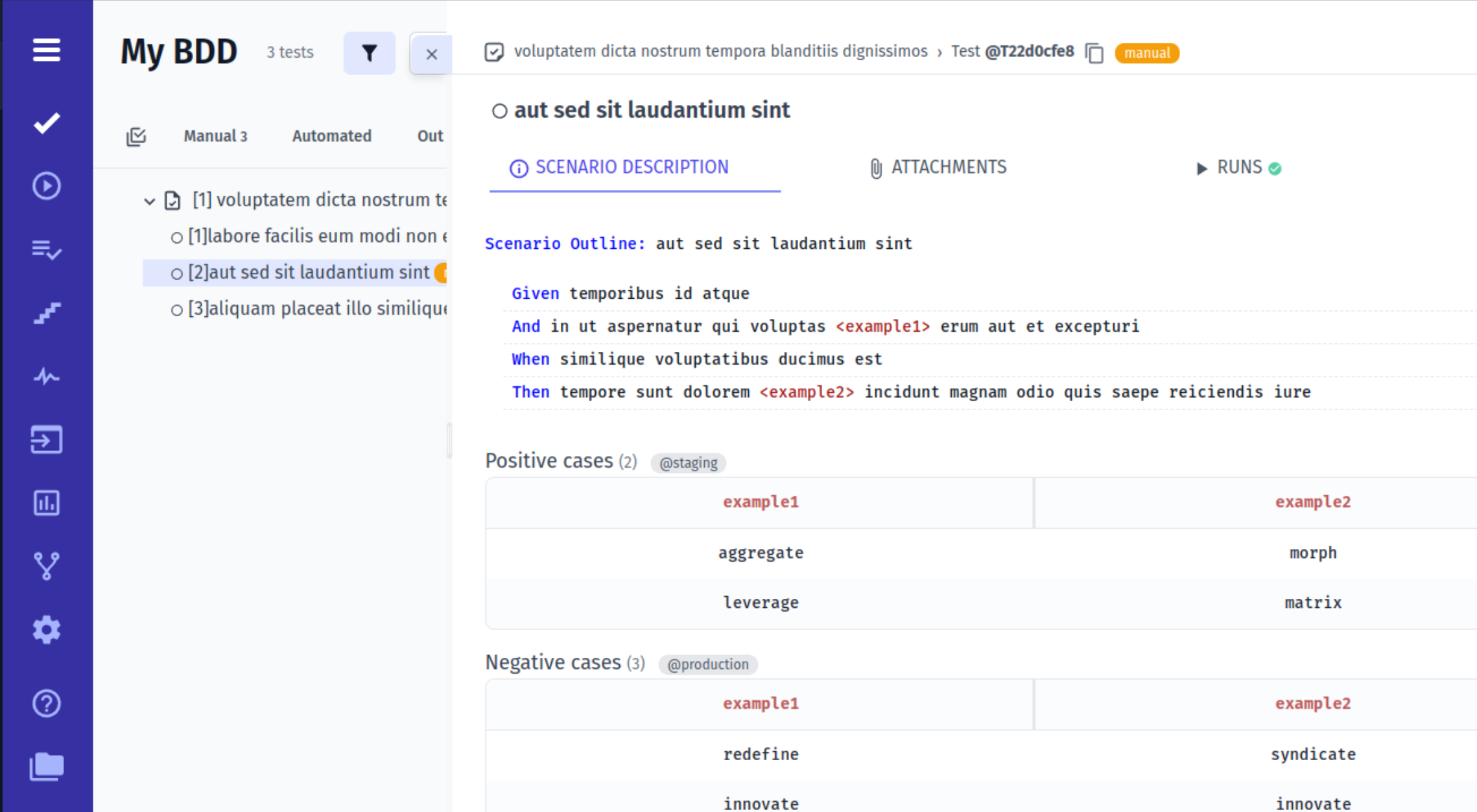Click the SCENARIO DESCRIPTION tab
1477x812 pixels.
tap(631, 167)
